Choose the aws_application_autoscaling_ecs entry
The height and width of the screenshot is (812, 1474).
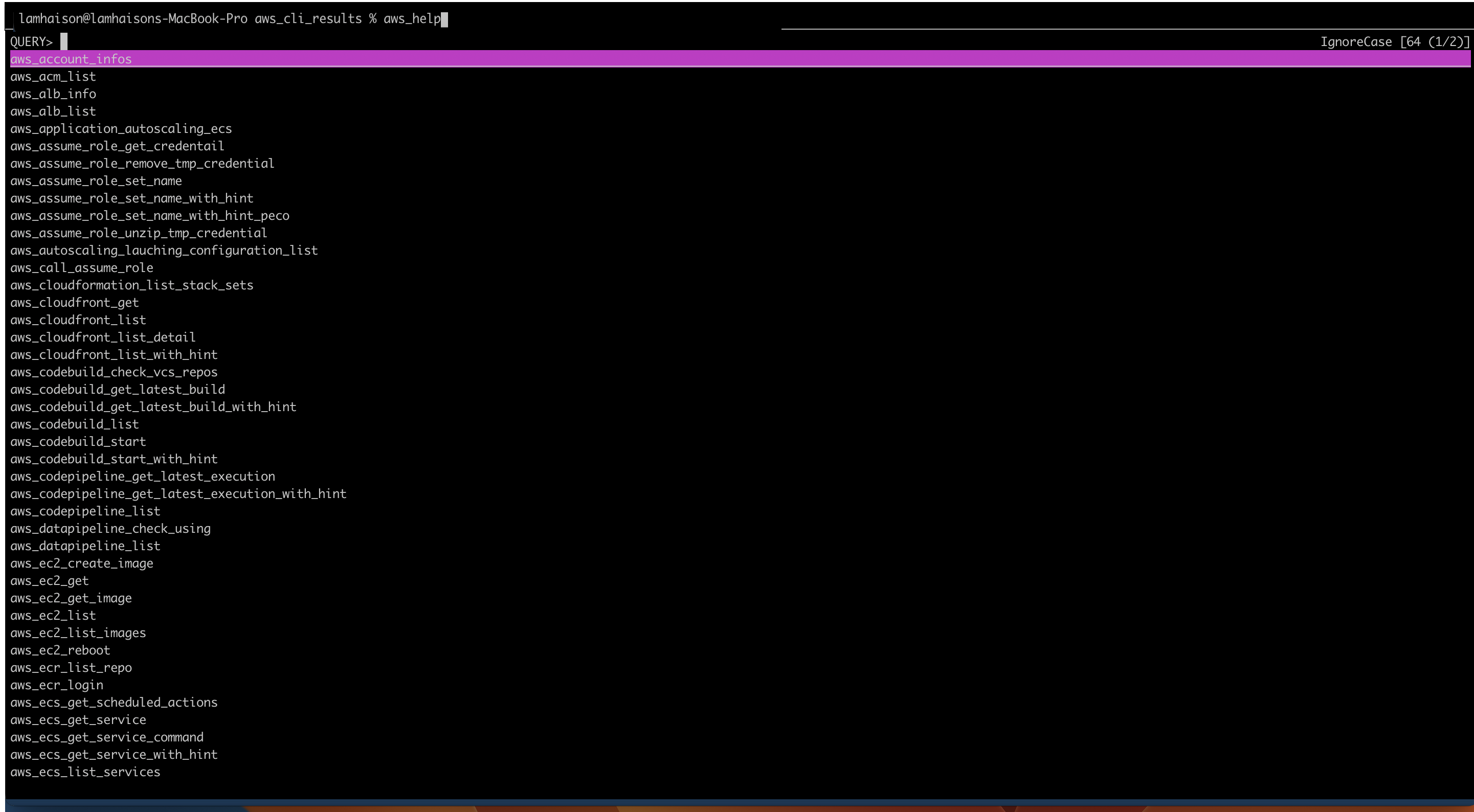click(121, 129)
